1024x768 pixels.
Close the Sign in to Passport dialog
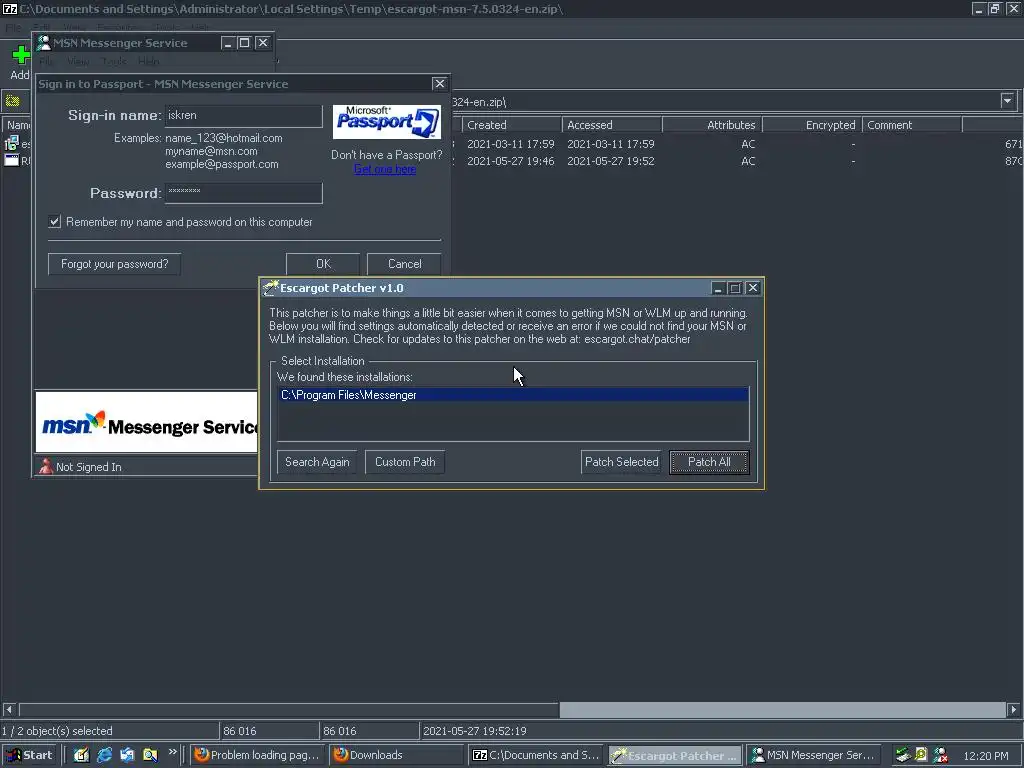click(x=440, y=84)
